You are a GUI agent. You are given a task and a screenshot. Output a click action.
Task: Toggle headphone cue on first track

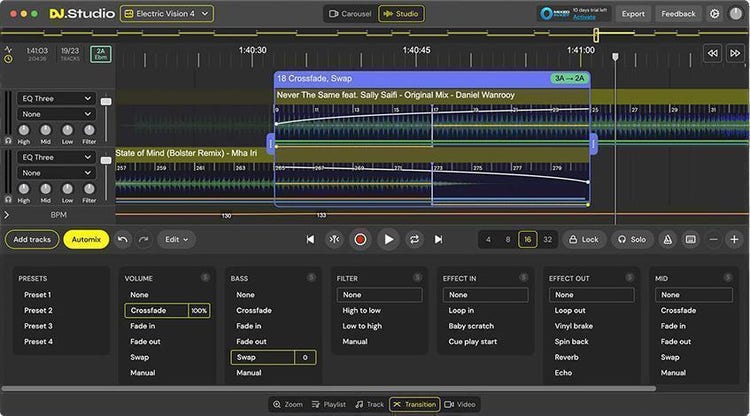pyautogui.click(x=8, y=141)
